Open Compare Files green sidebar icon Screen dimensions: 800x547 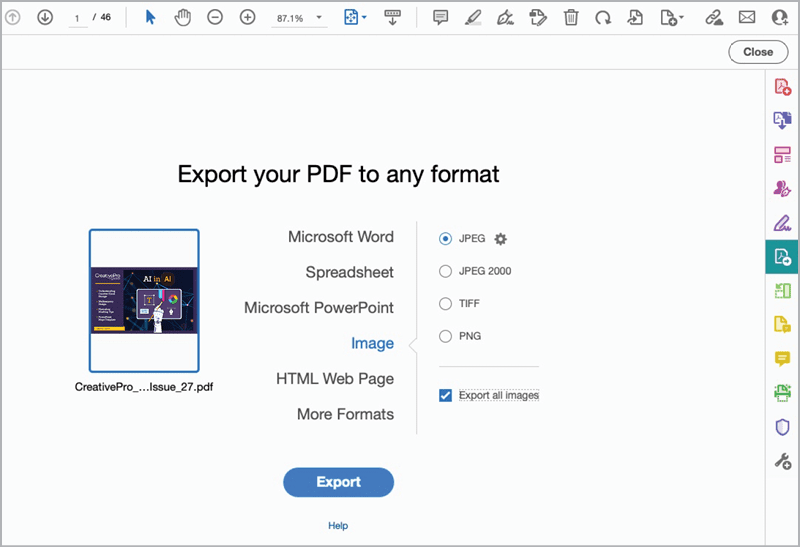[783, 291]
